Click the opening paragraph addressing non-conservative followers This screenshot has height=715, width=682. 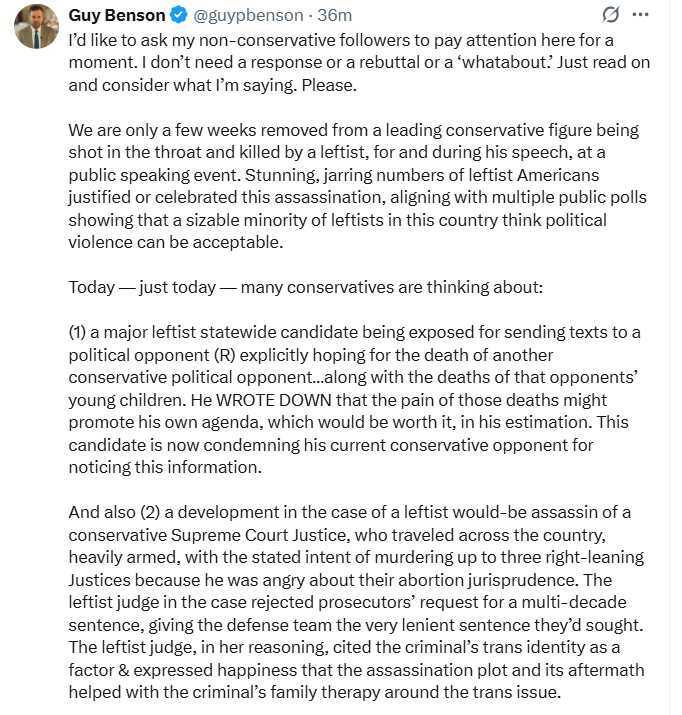coord(340,62)
